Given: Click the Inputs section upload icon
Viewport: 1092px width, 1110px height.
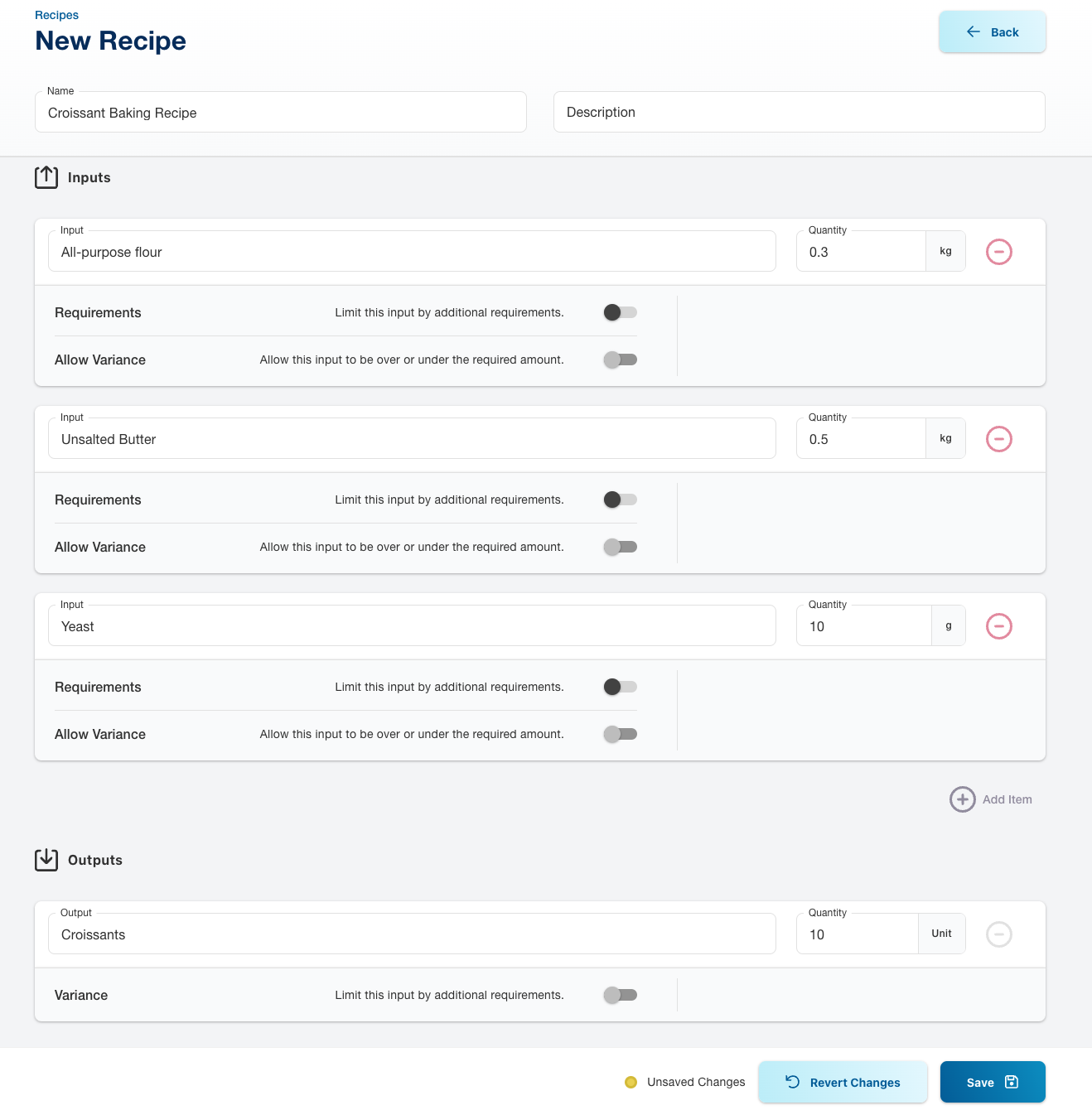Looking at the screenshot, I should point(46,177).
